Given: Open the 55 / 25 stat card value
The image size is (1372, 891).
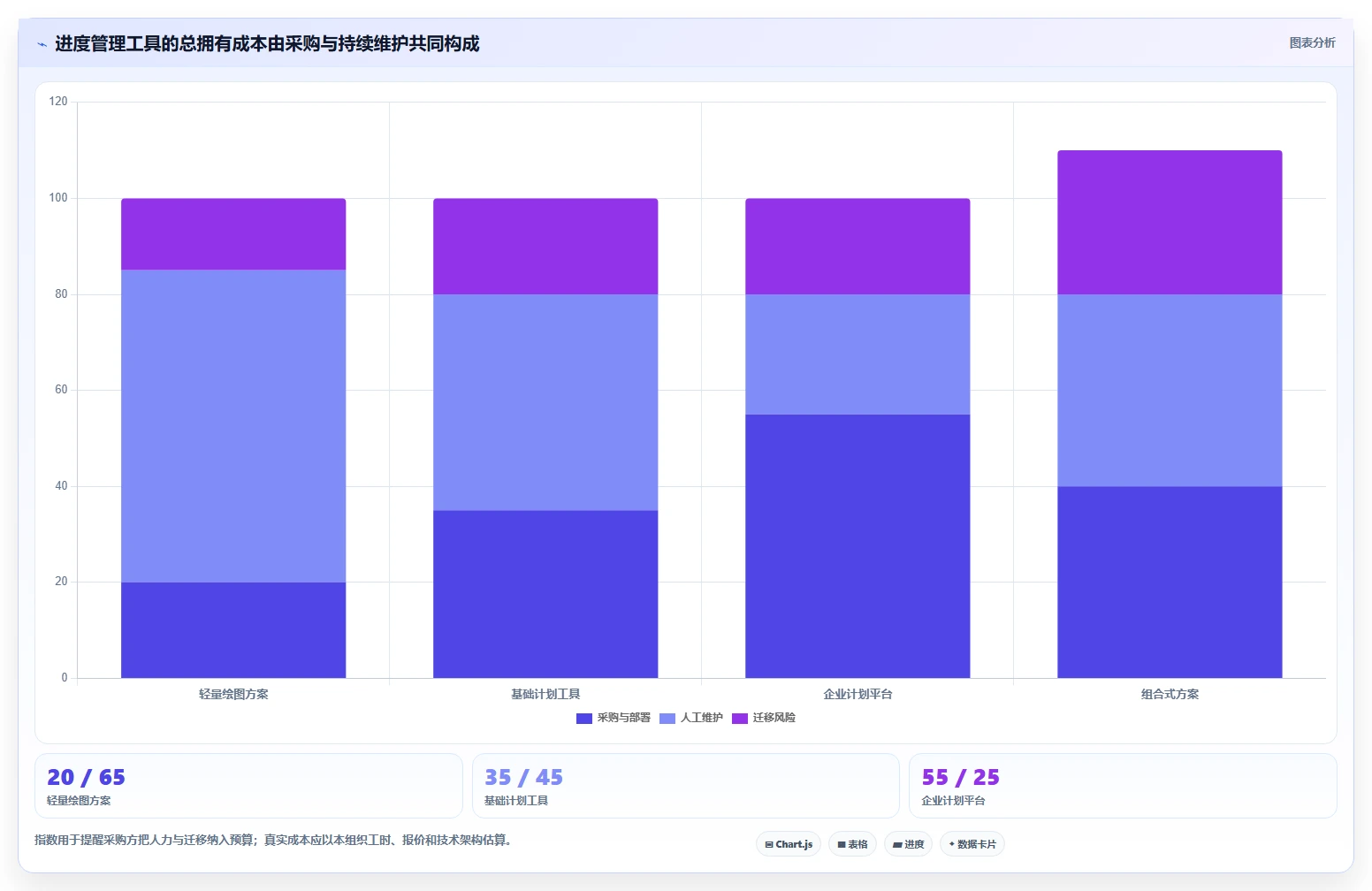Looking at the screenshot, I should pyautogui.click(x=961, y=778).
